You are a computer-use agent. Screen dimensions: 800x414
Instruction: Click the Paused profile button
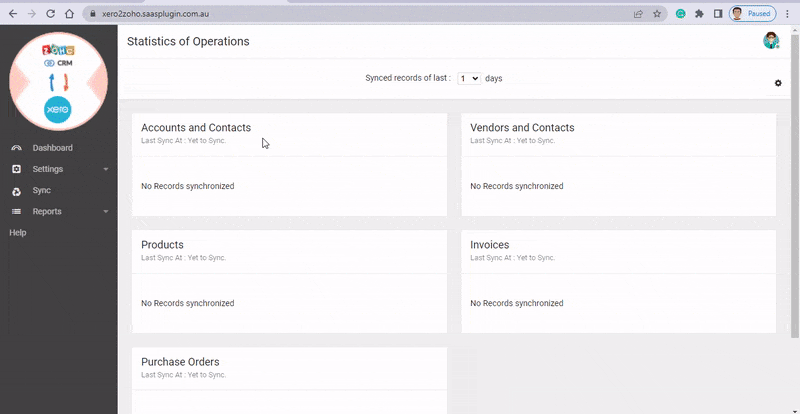(x=753, y=14)
